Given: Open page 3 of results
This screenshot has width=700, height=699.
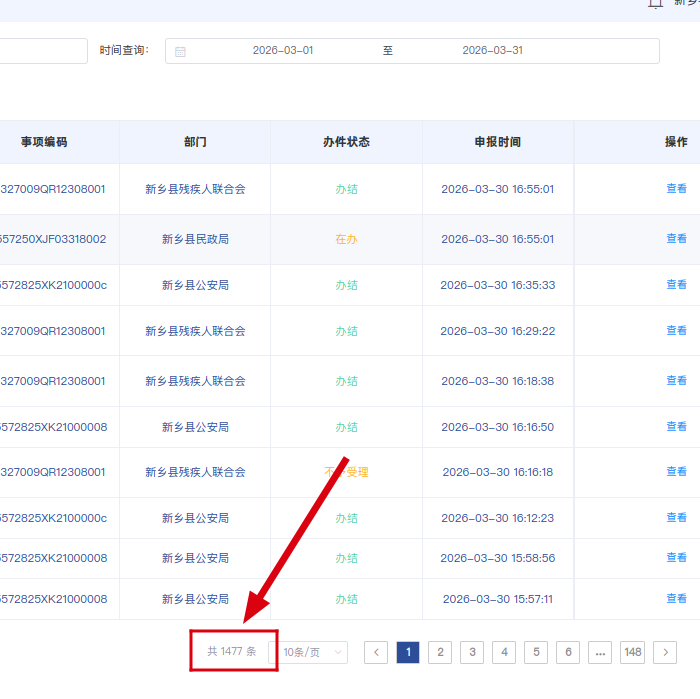Looking at the screenshot, I should [x=472, y=652].
